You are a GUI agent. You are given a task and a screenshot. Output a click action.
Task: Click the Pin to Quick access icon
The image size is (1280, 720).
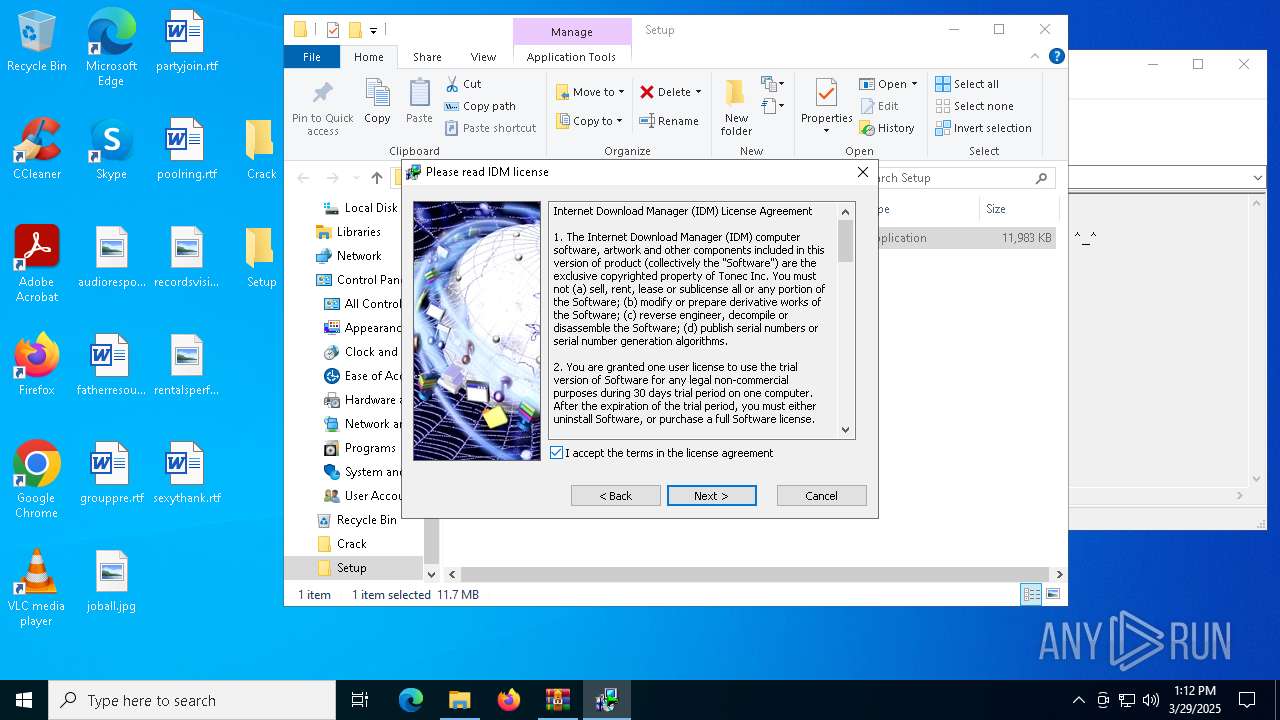point(322,108)
